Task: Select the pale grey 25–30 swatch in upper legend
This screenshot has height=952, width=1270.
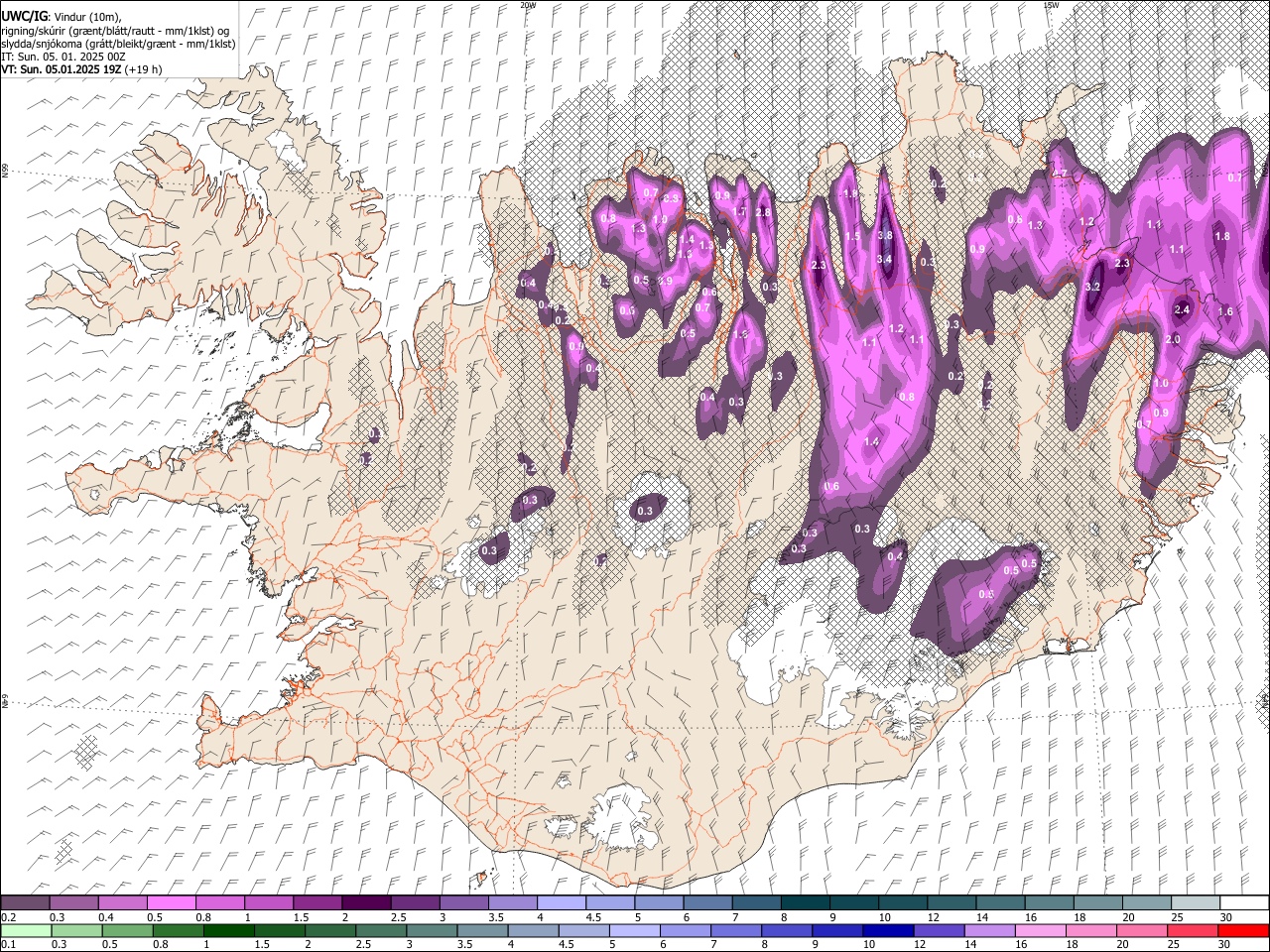Action: (x=1197, y=903)
